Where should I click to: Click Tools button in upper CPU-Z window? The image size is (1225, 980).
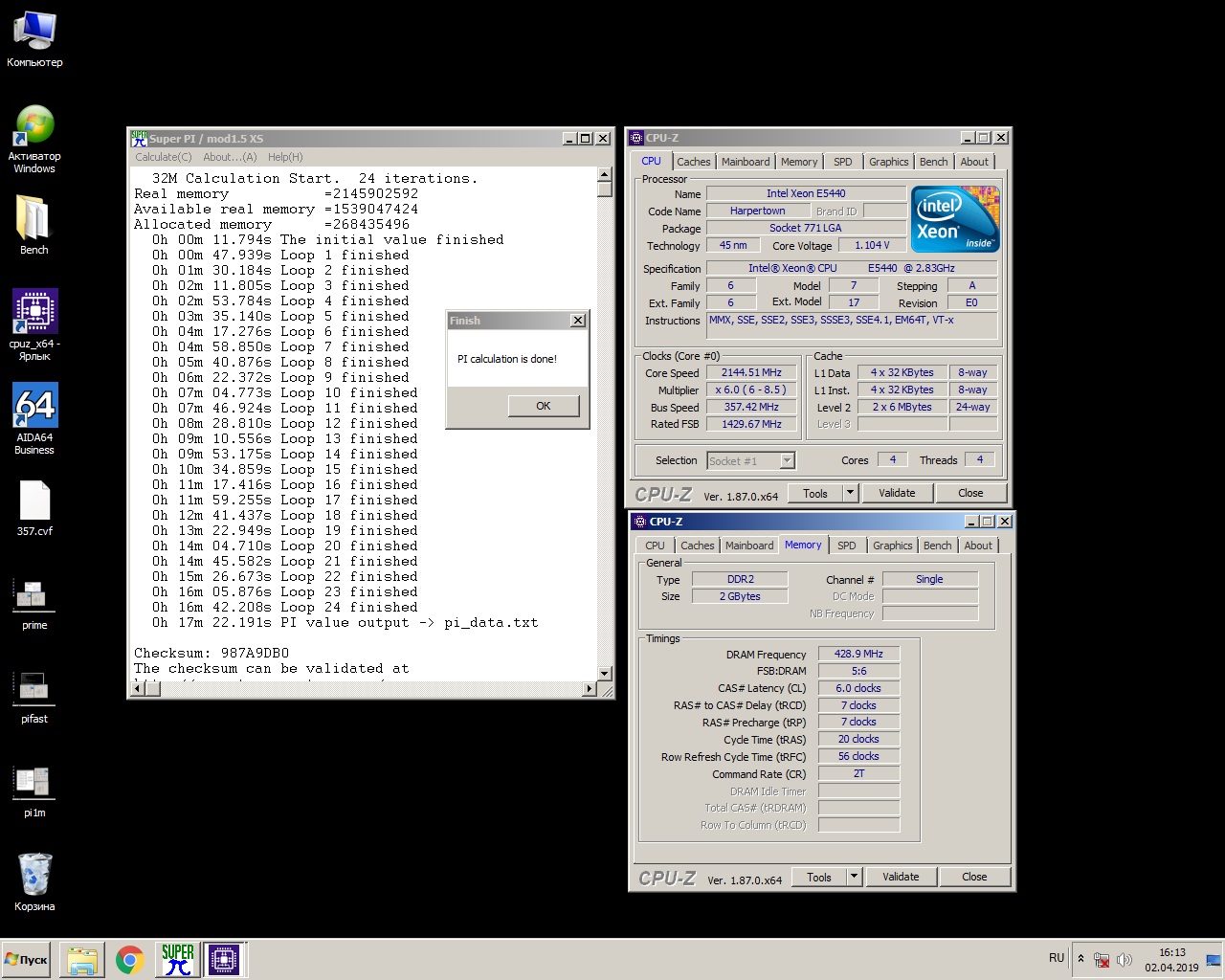pyautogui.click(x=815, y=493)
